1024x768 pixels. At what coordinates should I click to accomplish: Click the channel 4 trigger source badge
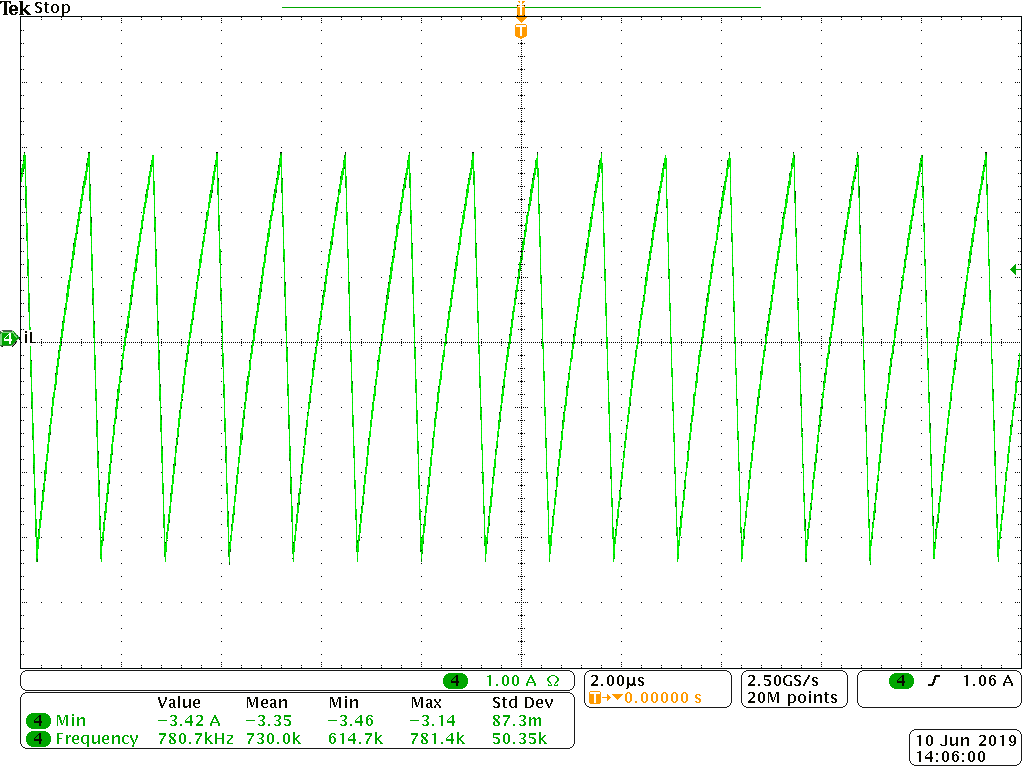pyautogui.click(x=901, y=681)
